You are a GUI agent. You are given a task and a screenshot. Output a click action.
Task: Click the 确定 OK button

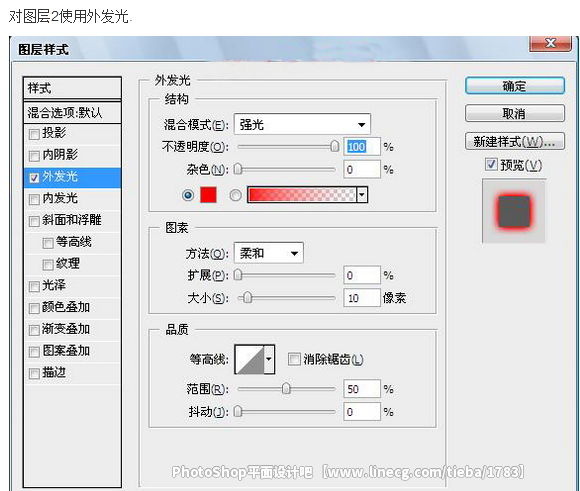point(515,86)
